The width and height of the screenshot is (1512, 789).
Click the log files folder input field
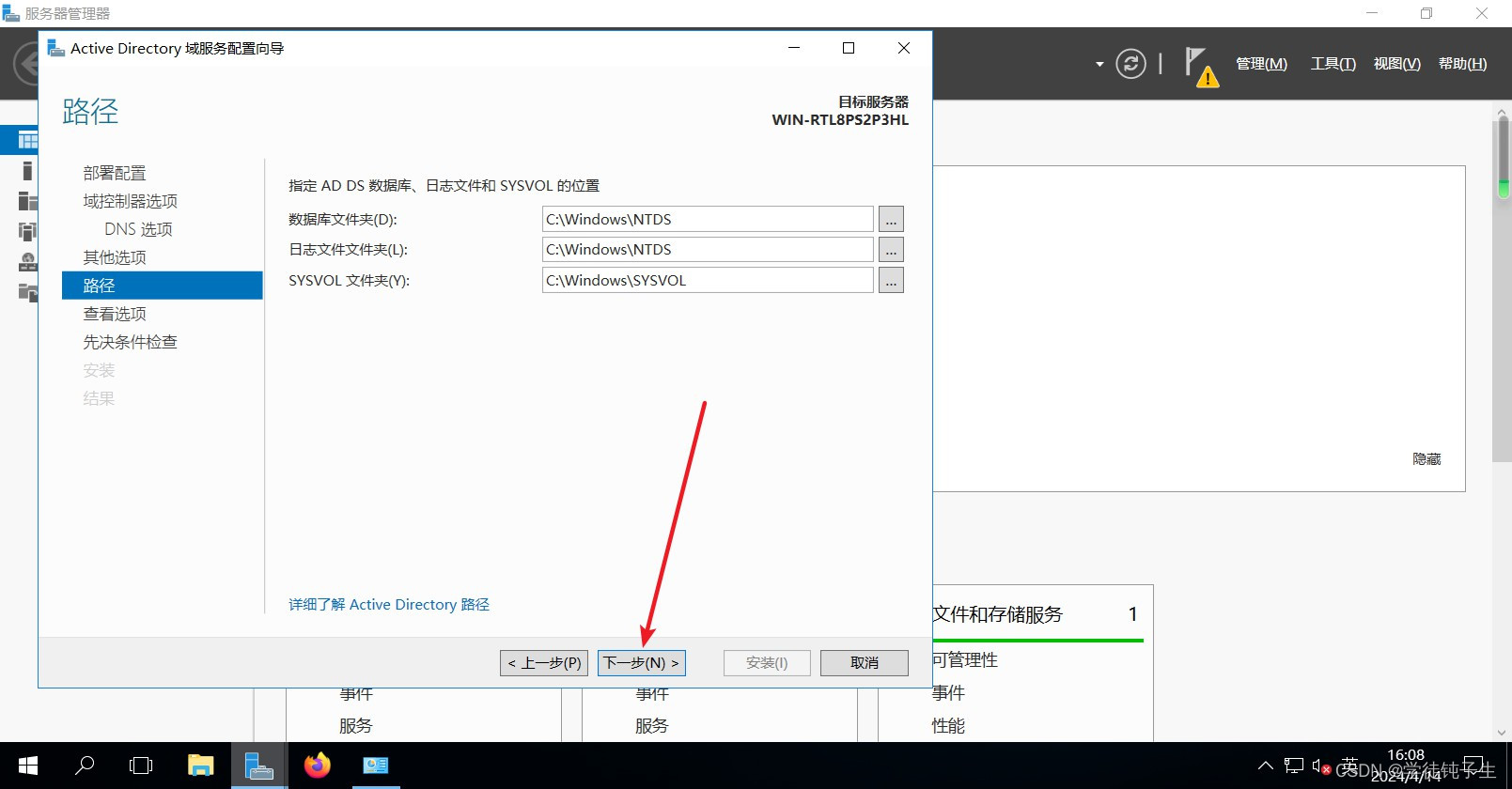point(708,250)
